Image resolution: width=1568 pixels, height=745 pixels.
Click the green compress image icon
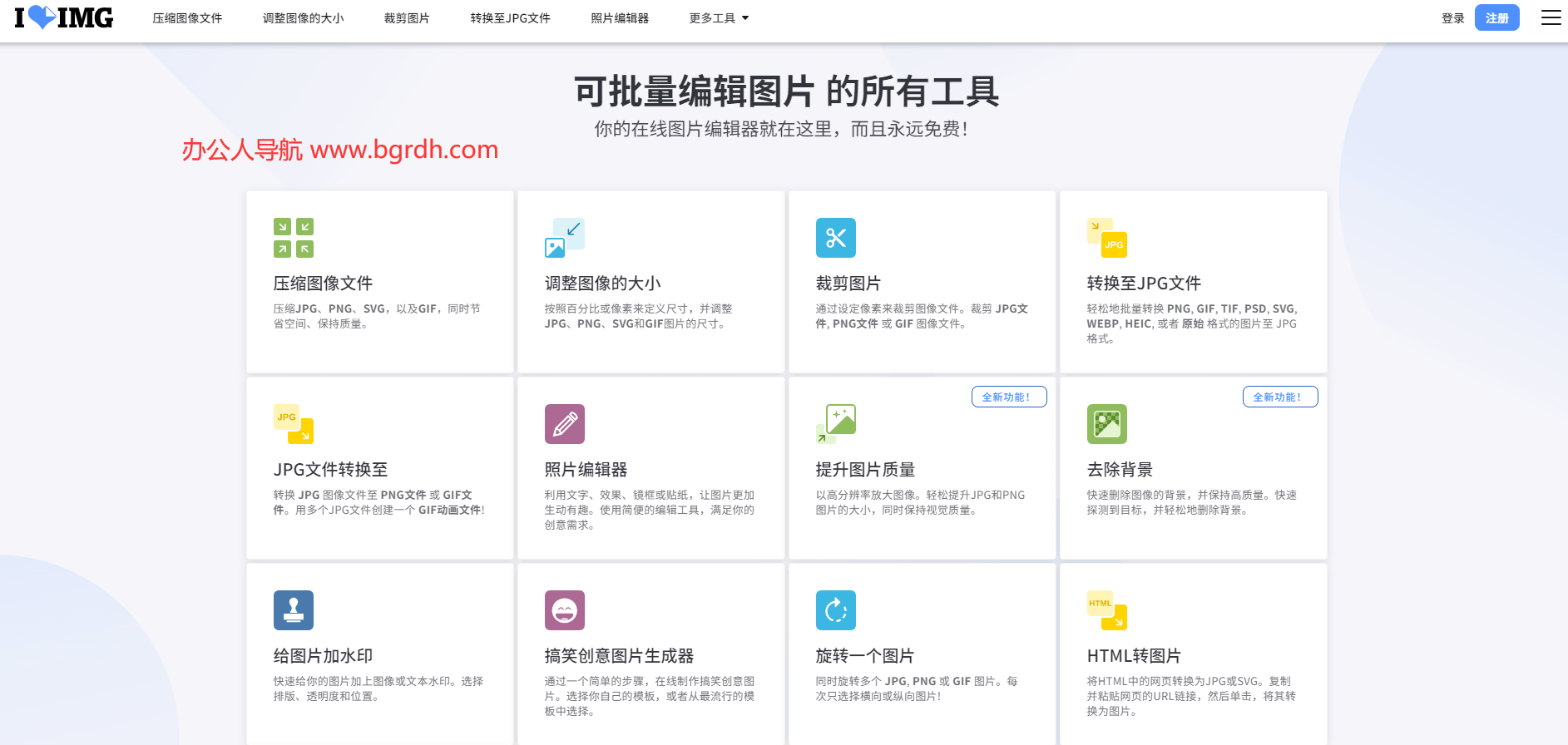pos(294,238)
